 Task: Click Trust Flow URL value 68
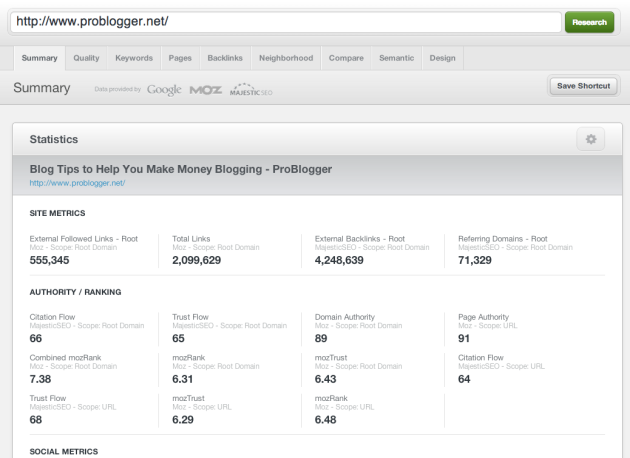[x=36, y=420]
